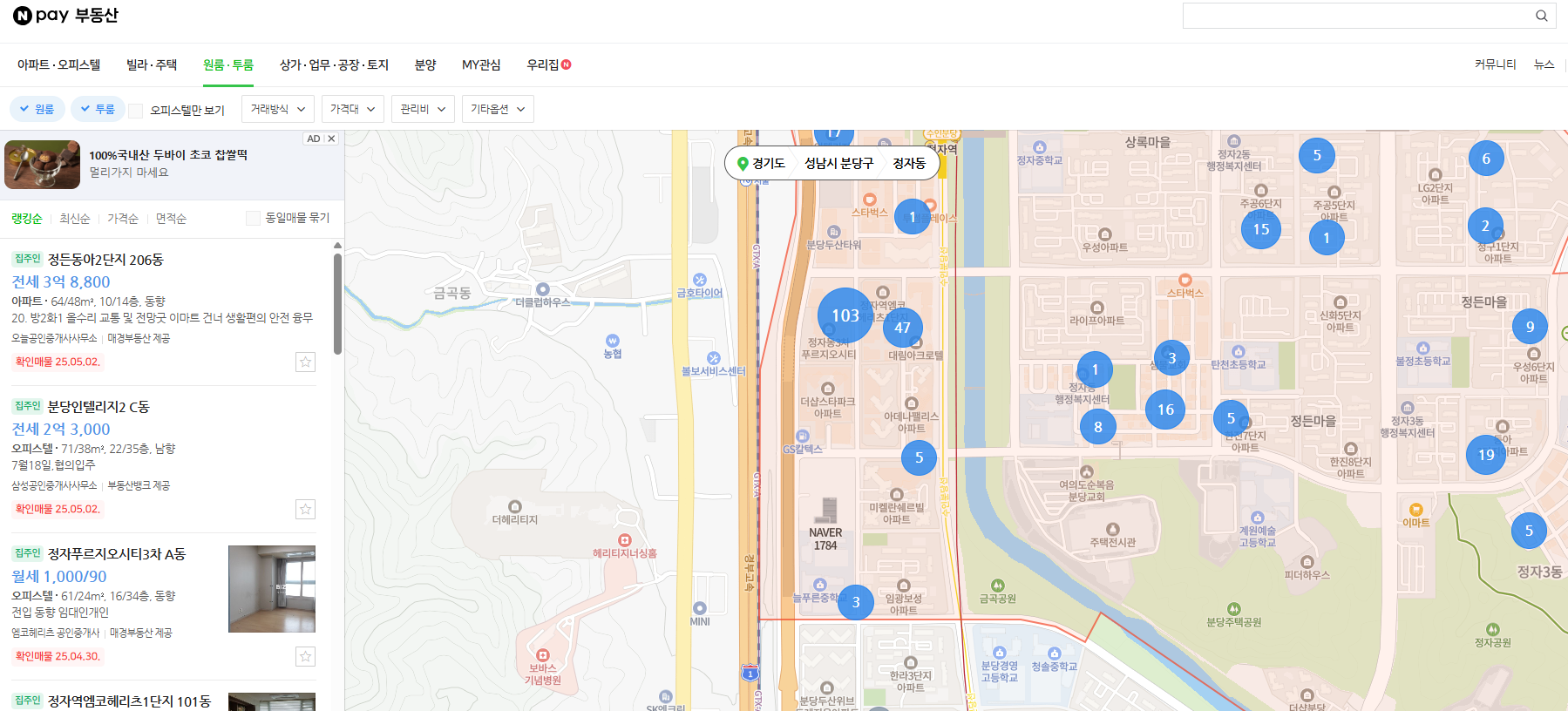Open the MY관심 tab
This screenshot has height=711, width=1568.
(481, 64)
